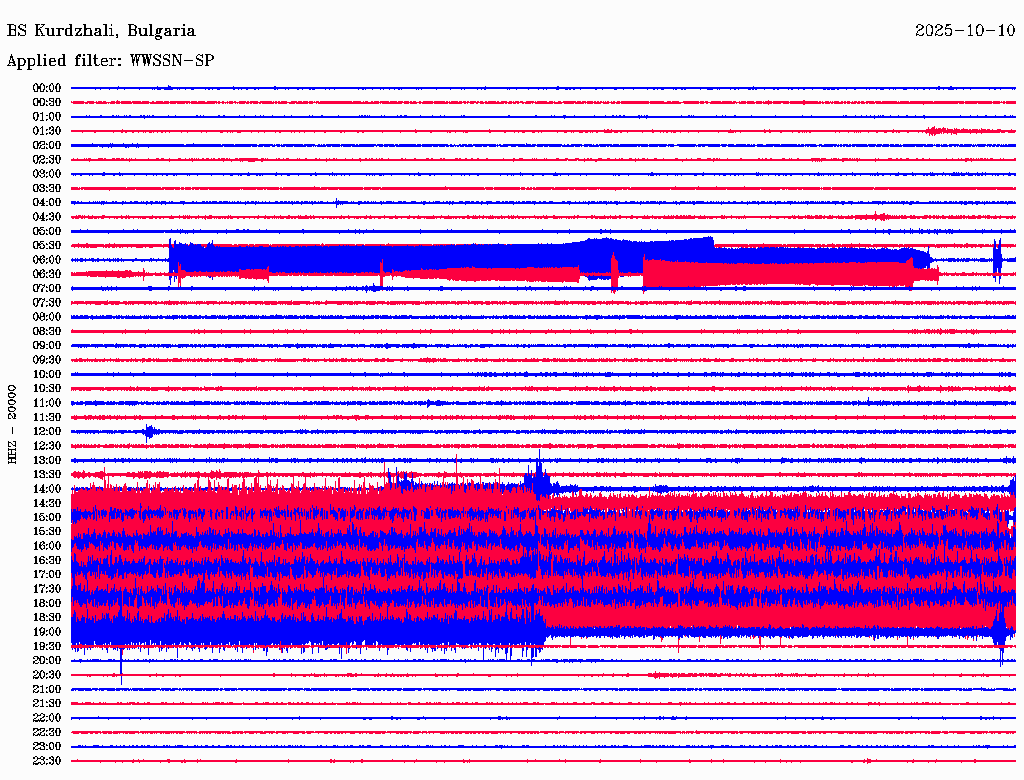Select the 21:30 time label

(47, 704)
